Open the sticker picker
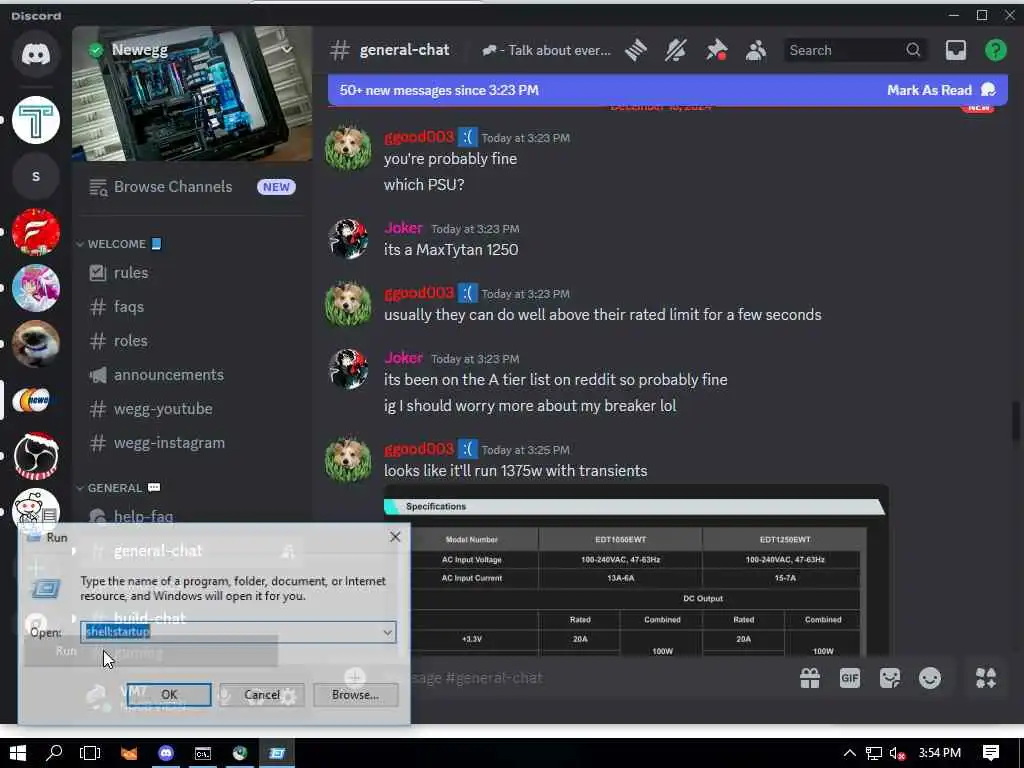1024x768 pixels. pos(889,678)
